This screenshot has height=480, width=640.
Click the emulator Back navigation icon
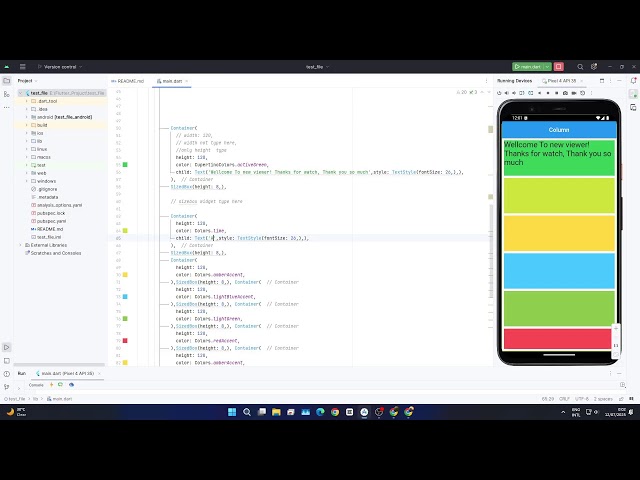click(540, 93)
